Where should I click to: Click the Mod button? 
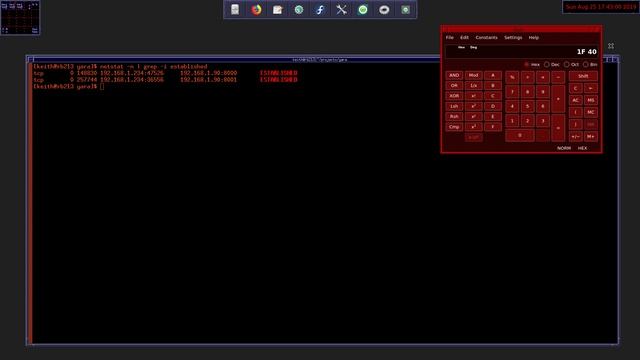click(x=473, y=76)
